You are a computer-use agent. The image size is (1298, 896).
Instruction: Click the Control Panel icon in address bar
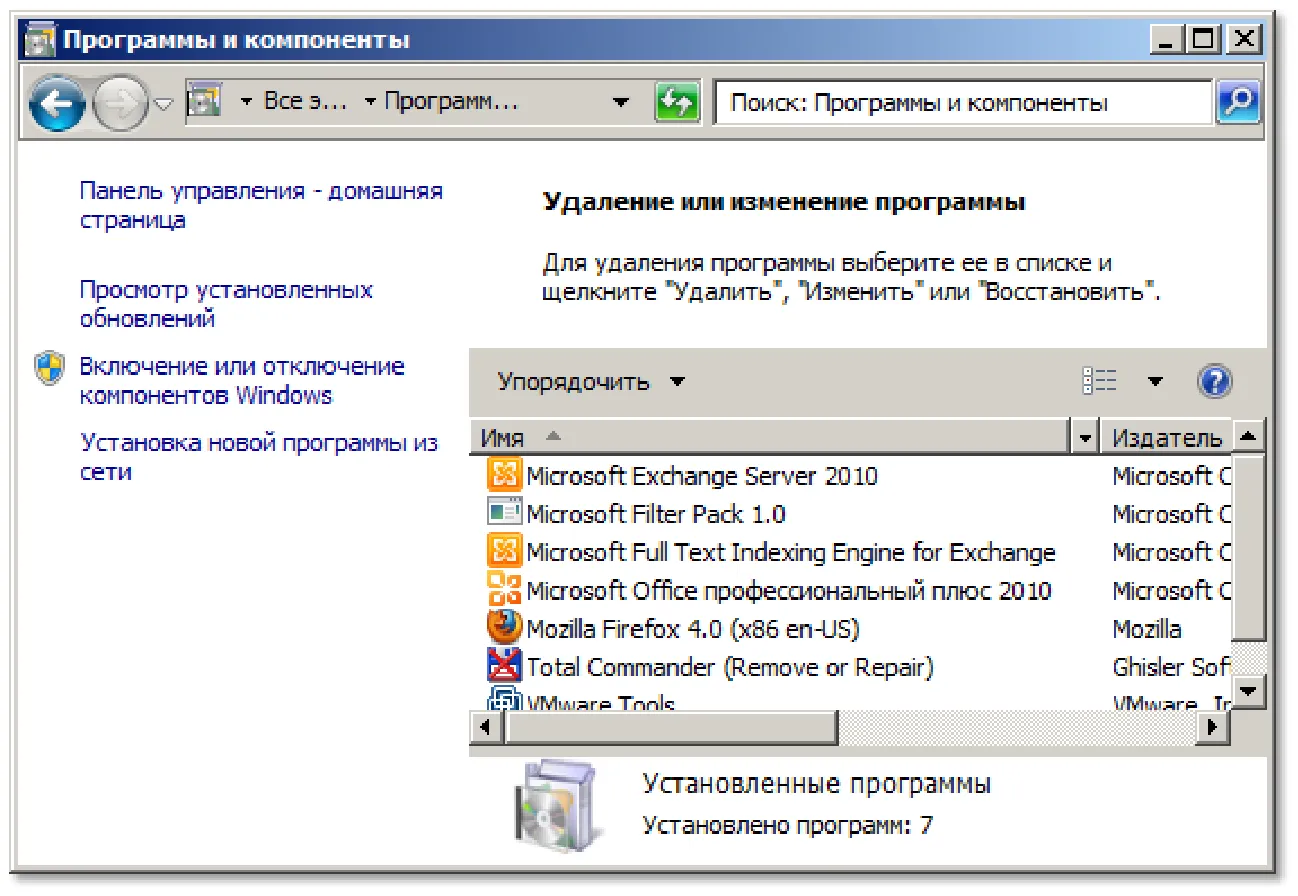click(x=204, y=101)
